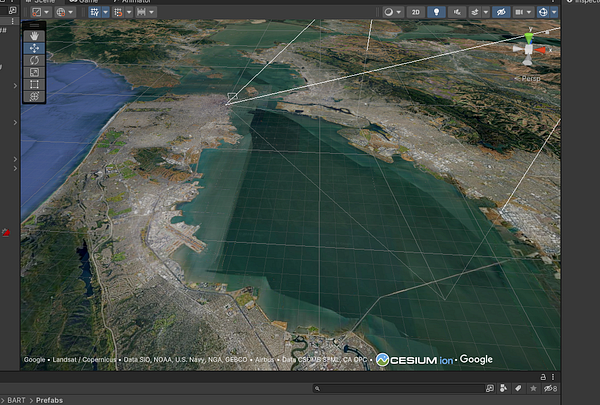600x405 pixels.
Task: Switch to the Game tab
Action: [88, 2]
